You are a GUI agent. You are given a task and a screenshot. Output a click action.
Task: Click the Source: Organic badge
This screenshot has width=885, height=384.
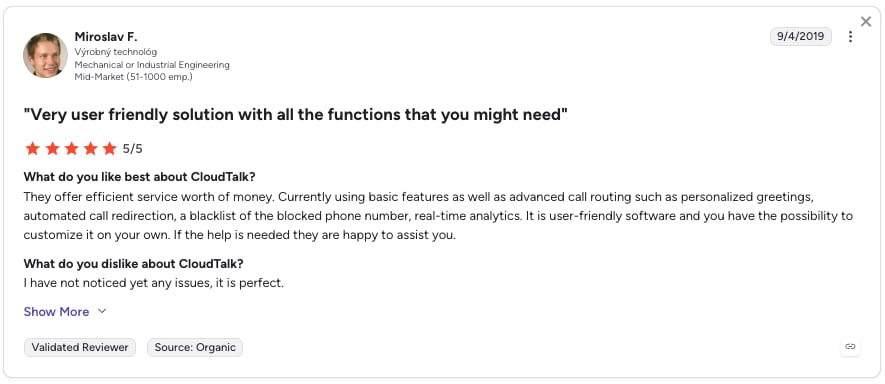tap(195, 347)
